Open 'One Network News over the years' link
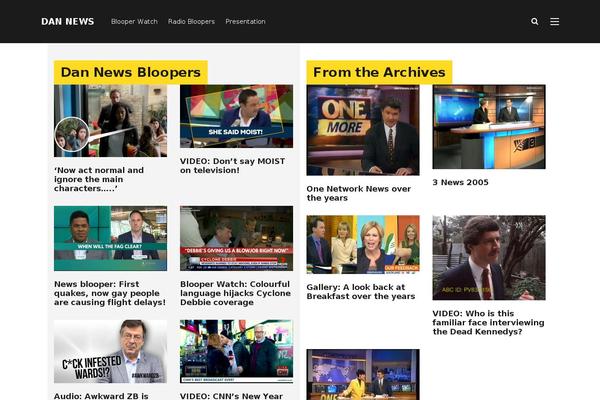The width and height of the screenshot is (600, 400). pyautogui.click(x=359, y=193)
